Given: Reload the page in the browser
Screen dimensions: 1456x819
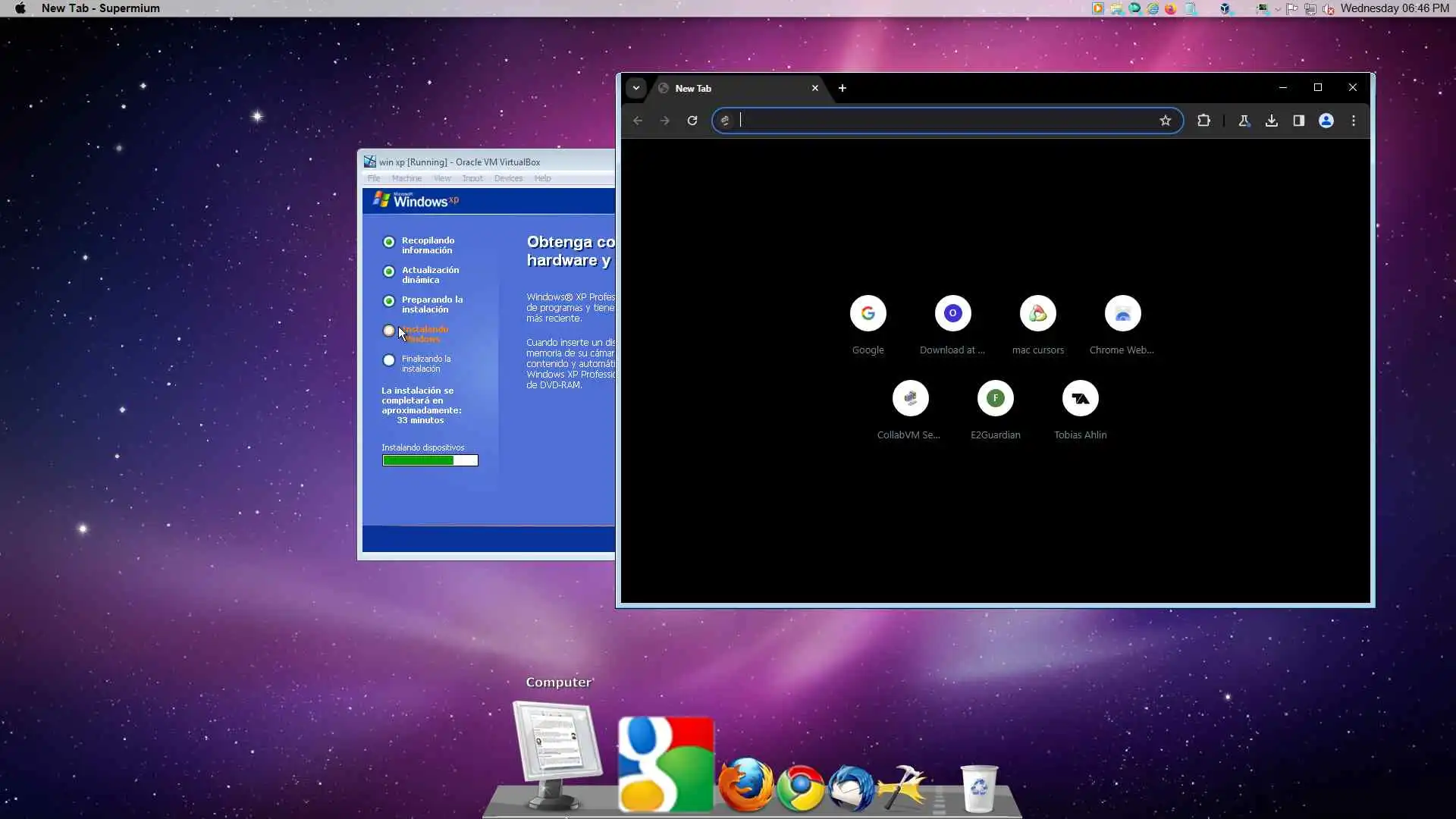Looking at the screenshot, I should pyautogui.click(x=692, y=121).
